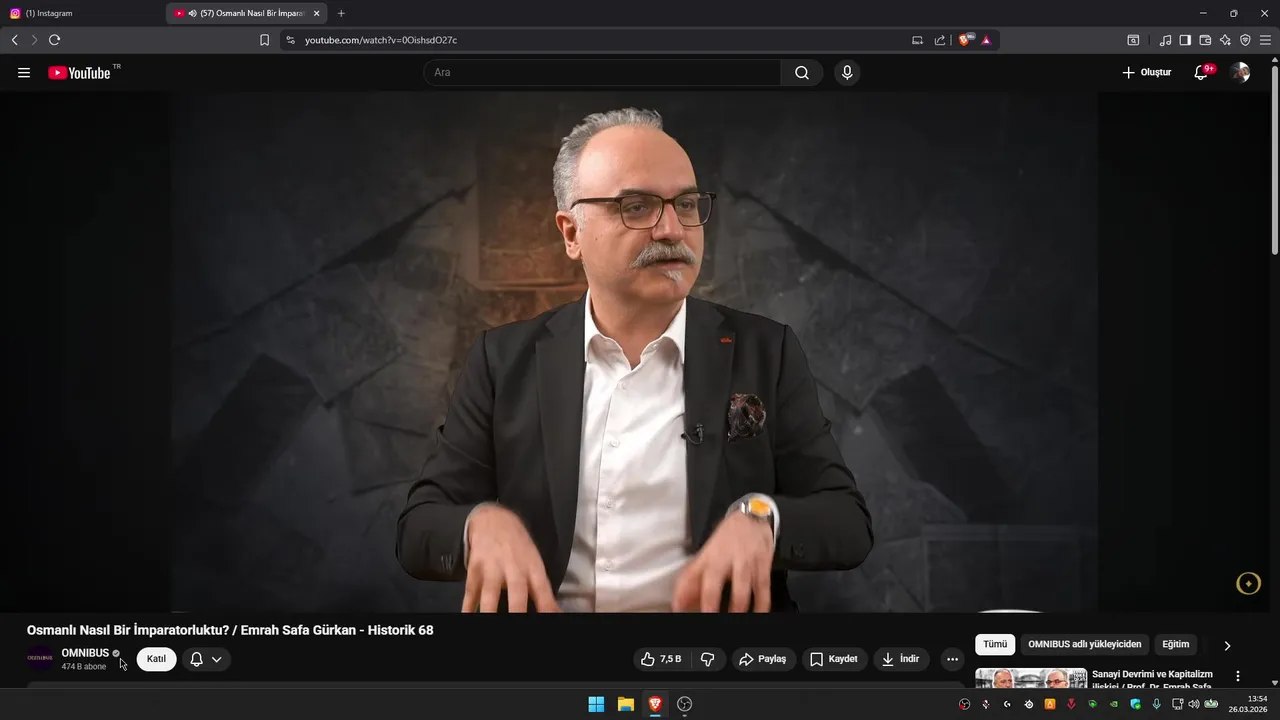Bookmark this page icon
The height and width of the screenshot is (720, 1280).
tap(265, 40)
